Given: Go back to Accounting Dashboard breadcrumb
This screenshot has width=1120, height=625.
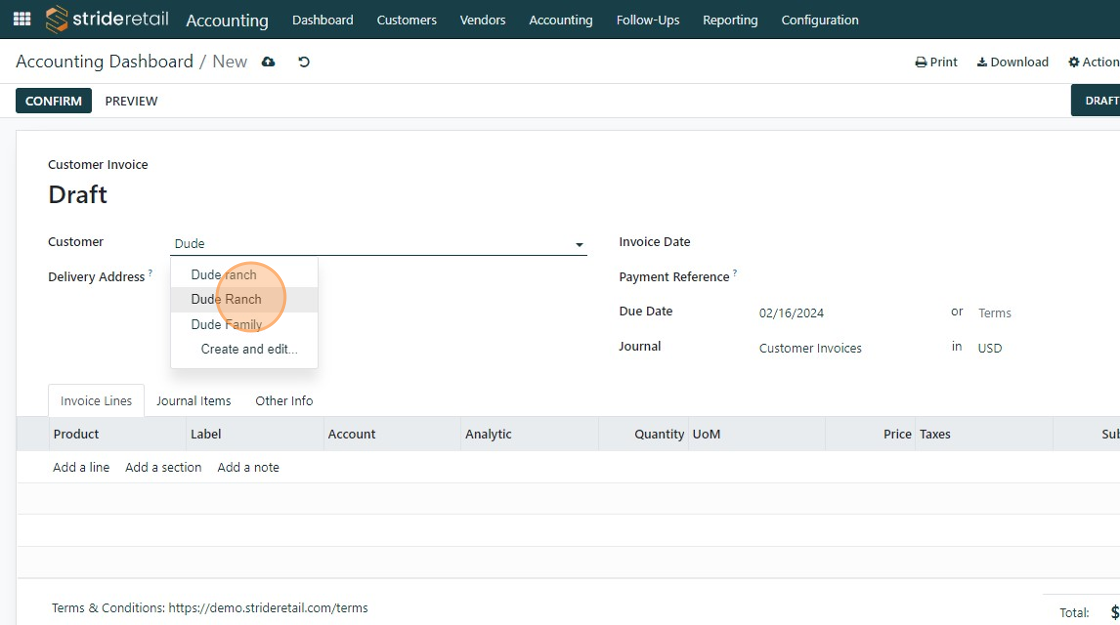Looking at the screenshot, I should pyautogui.click(x=104, y=61).
